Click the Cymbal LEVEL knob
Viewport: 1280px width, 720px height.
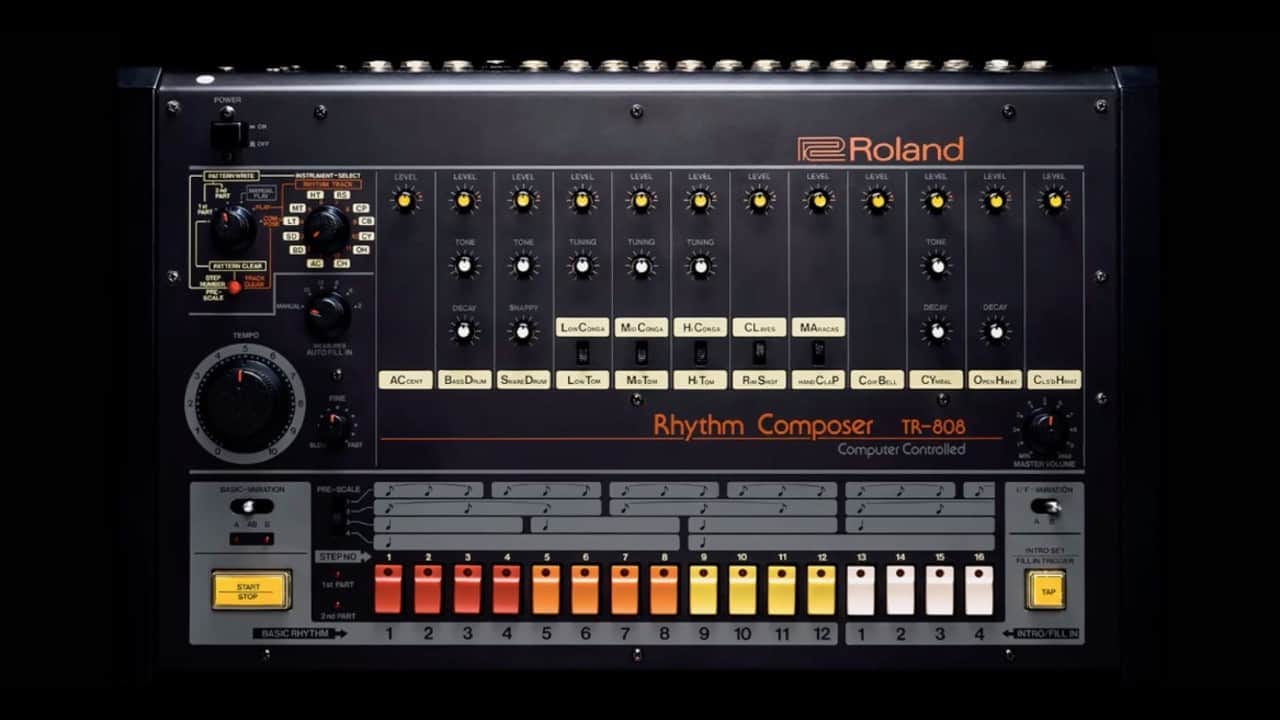click(936, 201)
